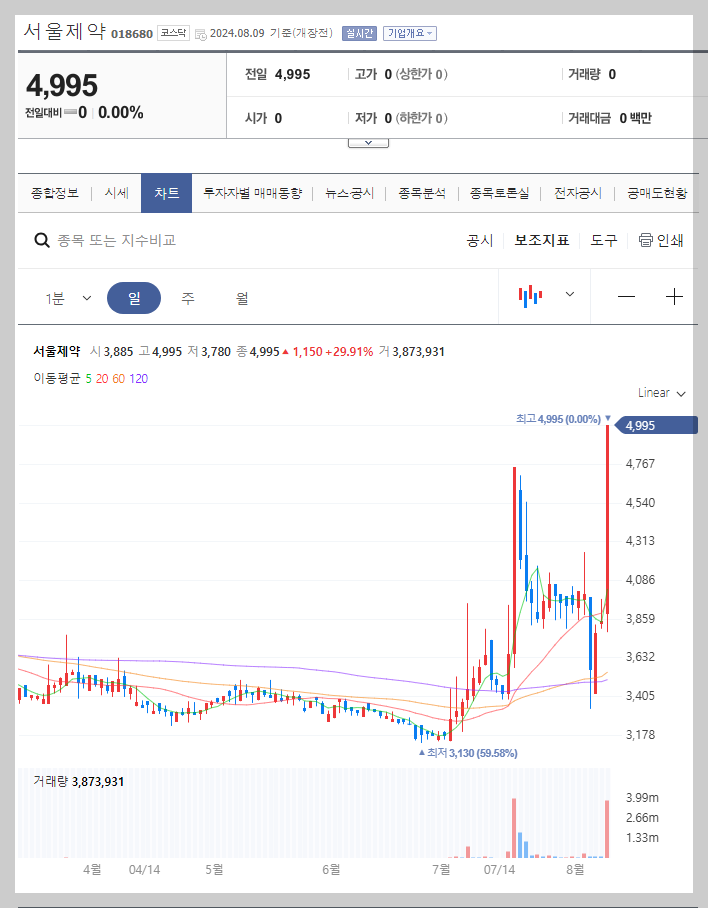The image size is (708, 908).
Task: Switch to the 주 (weekly) period
Action: (x=186, y=296)
